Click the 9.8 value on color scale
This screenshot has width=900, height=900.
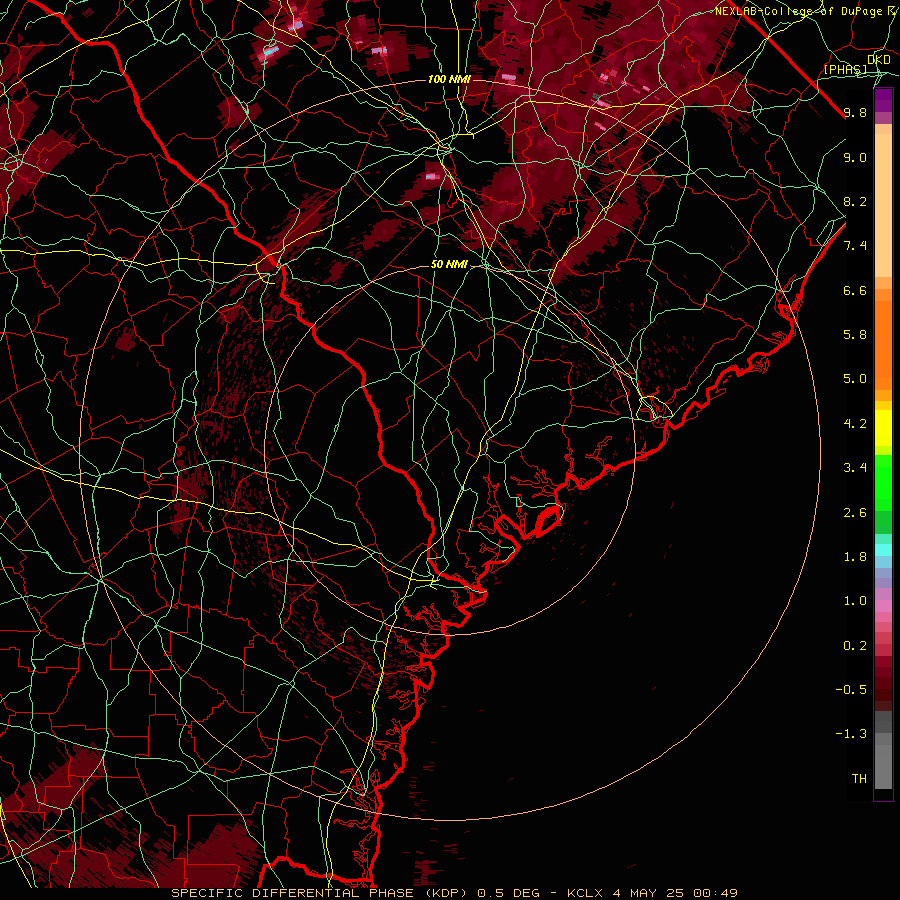(x=855, y=112)
